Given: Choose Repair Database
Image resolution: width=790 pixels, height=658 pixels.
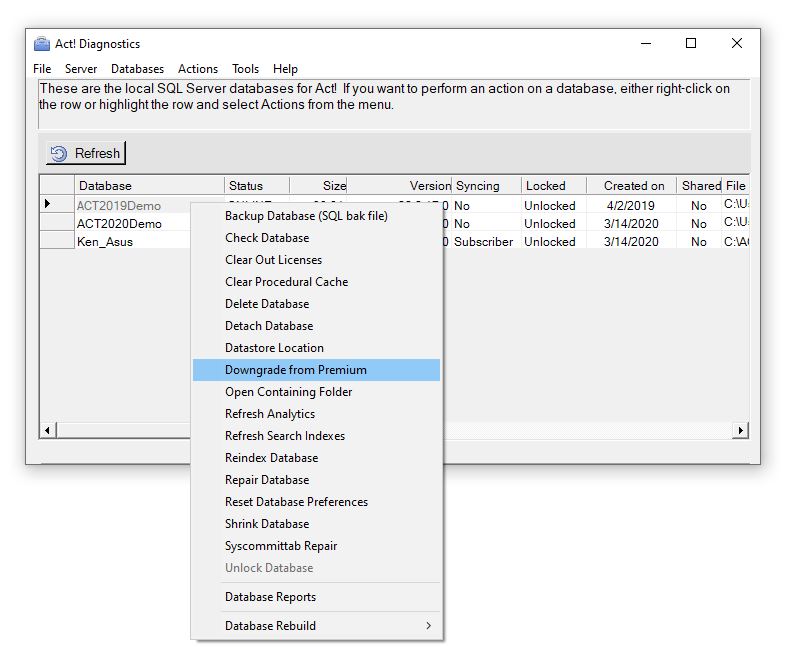Looking at the screenshot, I should coord(316,480).
